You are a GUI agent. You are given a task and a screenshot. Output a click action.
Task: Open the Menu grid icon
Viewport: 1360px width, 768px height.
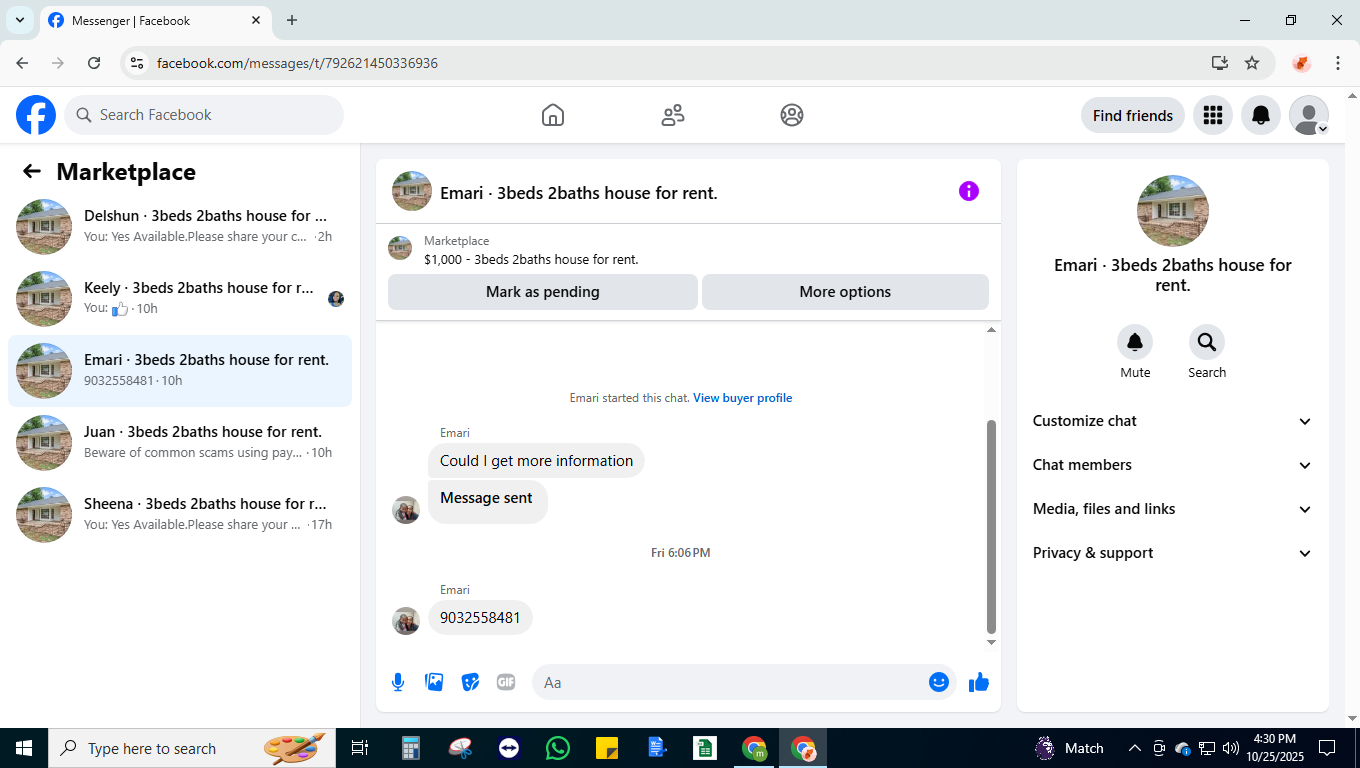(1213, 115)
